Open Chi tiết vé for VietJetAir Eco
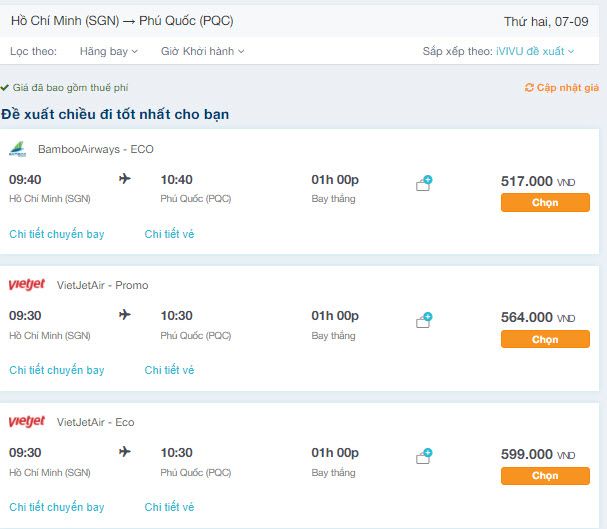The image size is (607, 529). click(x=169, y=507)
